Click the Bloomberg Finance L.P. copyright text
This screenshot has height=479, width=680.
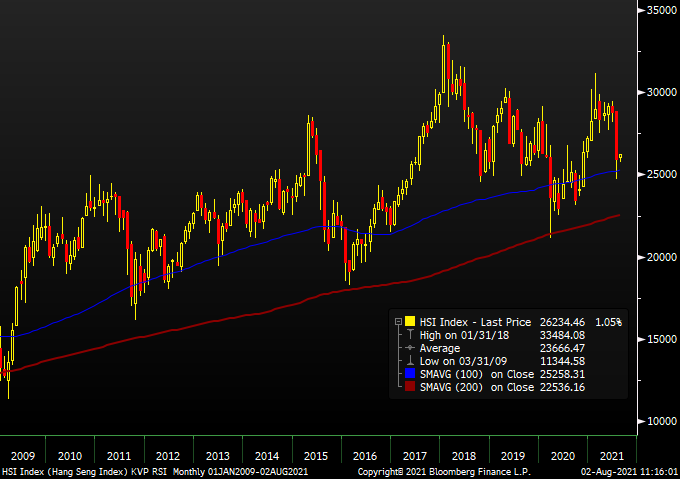tap(444, 472)
